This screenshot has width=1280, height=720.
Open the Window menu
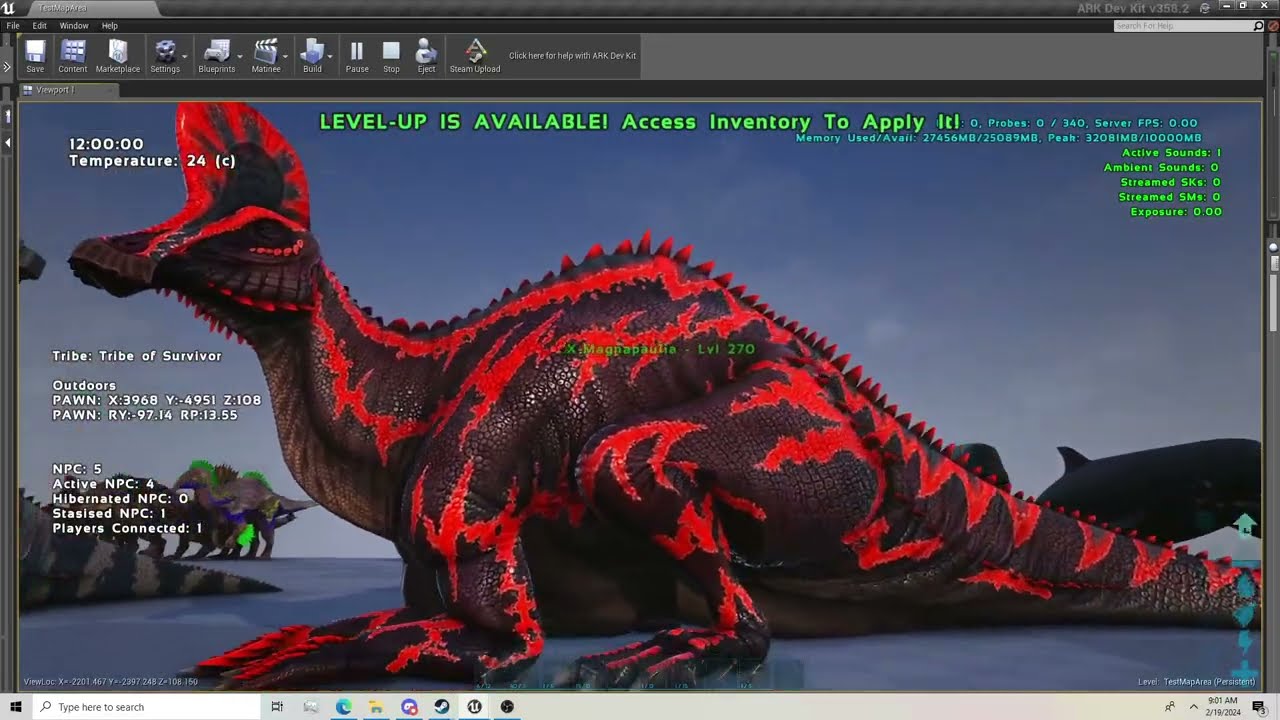[x=74, y=25]
